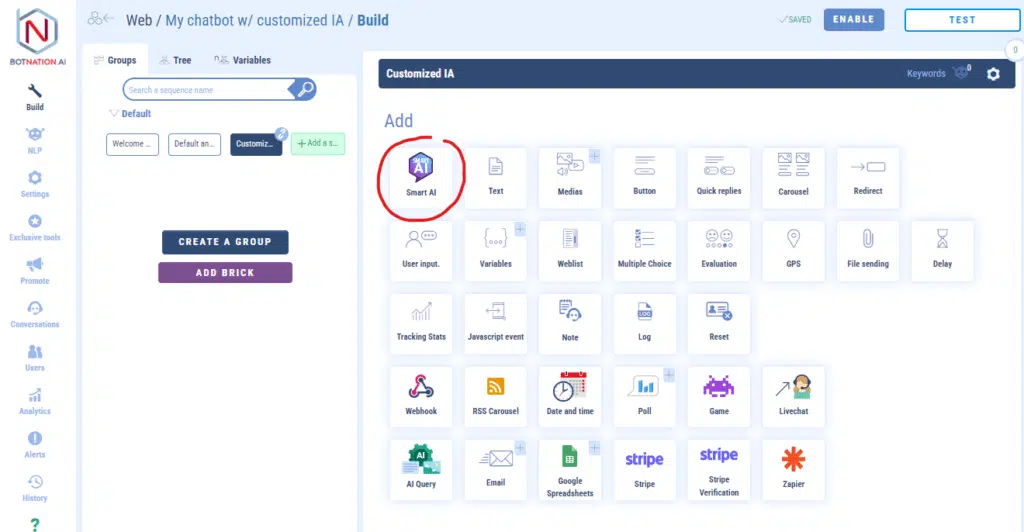Expand the Medias plus options
Image resolution: width=1024 pixels, height=532 pixels.
click(x=594, y=156)
